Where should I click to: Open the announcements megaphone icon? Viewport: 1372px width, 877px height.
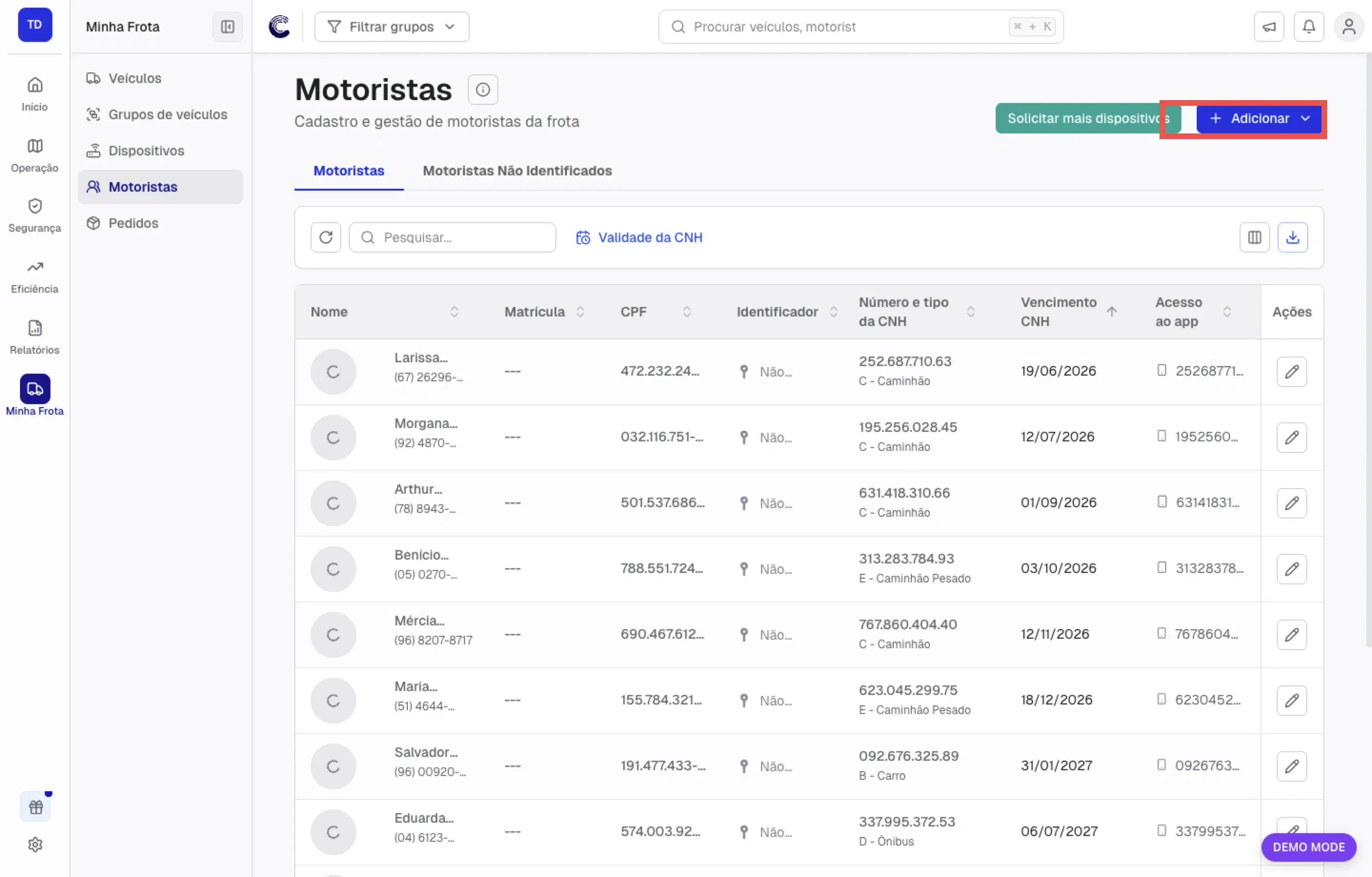[x=1269, y=27]
